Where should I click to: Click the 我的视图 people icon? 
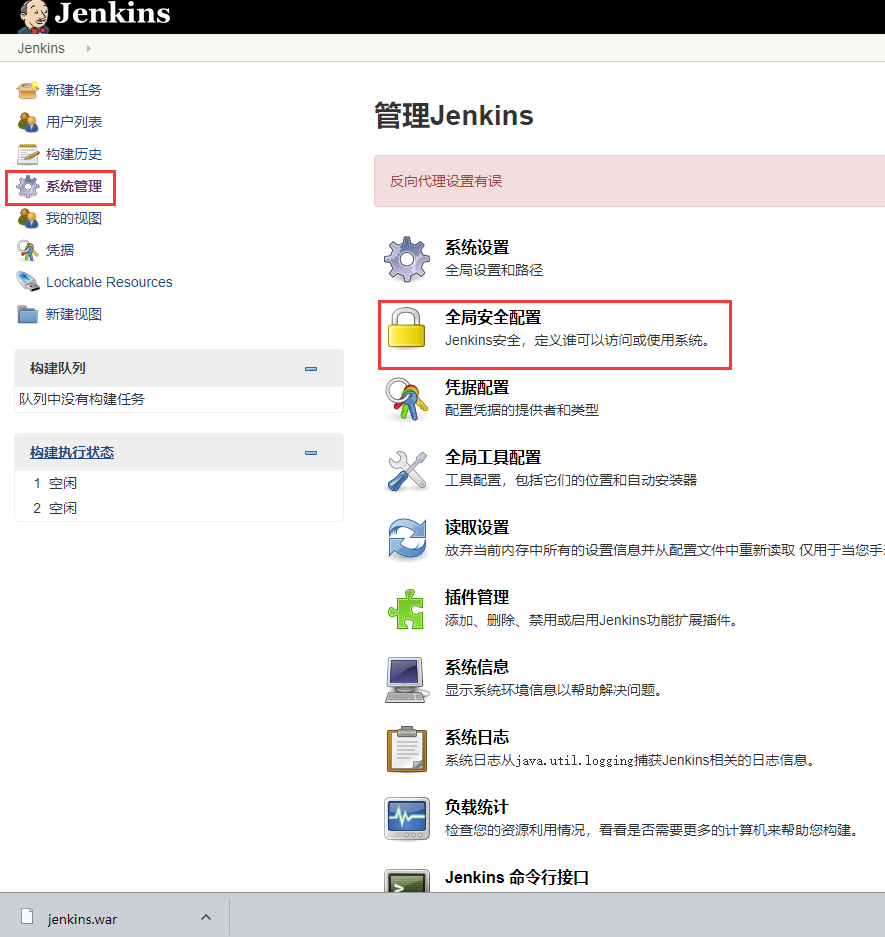coord(27,218)
